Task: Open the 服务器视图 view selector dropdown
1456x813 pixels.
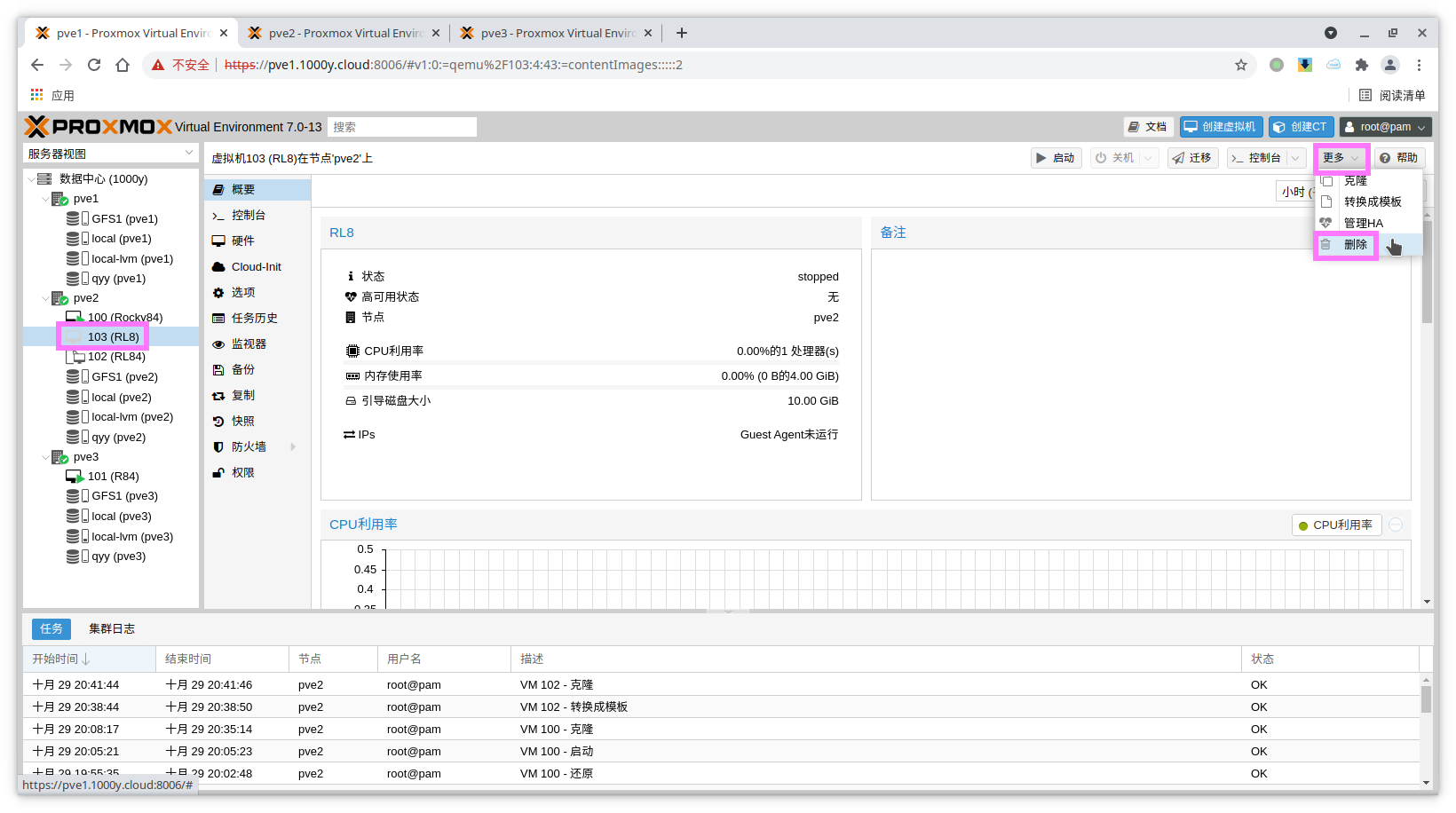Action: [x=111, y=154]
